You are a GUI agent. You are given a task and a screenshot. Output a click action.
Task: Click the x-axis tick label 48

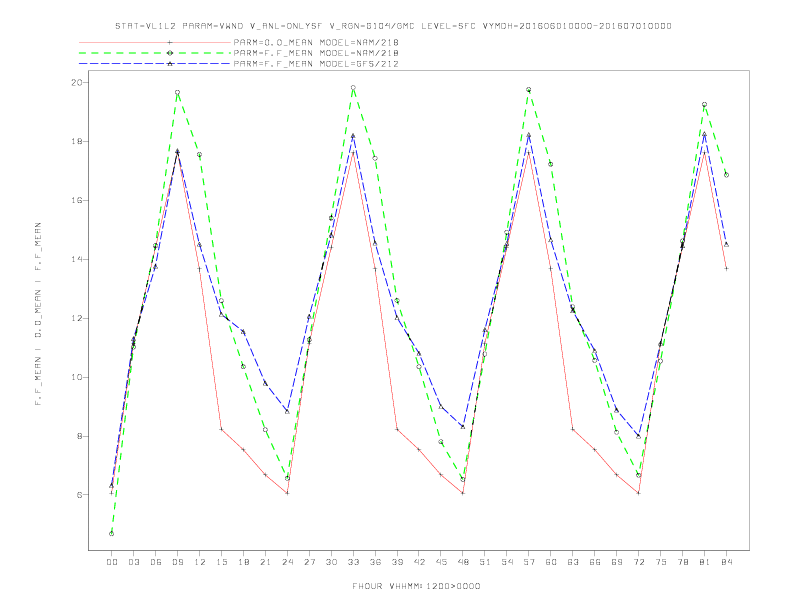(x=463, y=562)
